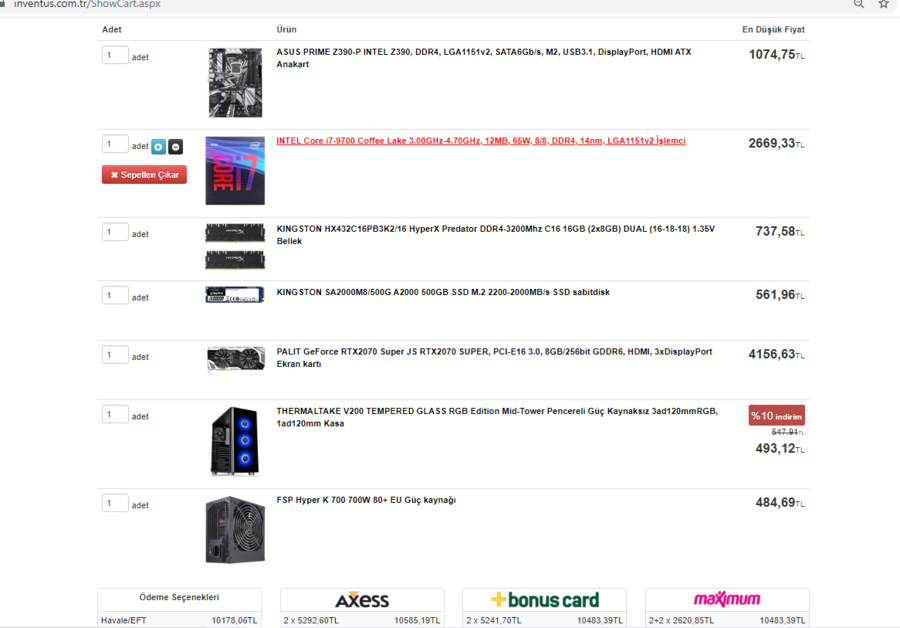Click the Ödeme Seçenekleri heading
Screen dimensions: 900x628
[179, 597]
